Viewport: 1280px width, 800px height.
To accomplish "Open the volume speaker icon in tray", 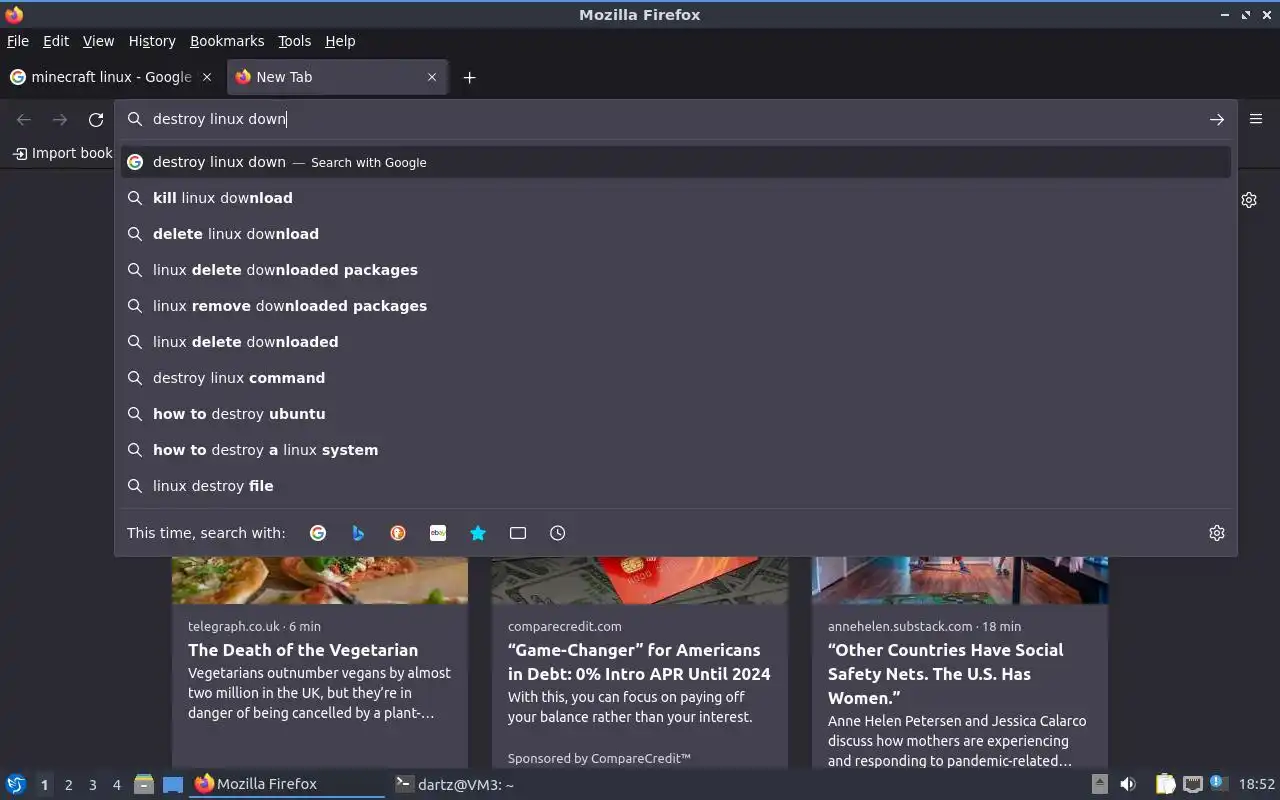I will (1128, 784).
